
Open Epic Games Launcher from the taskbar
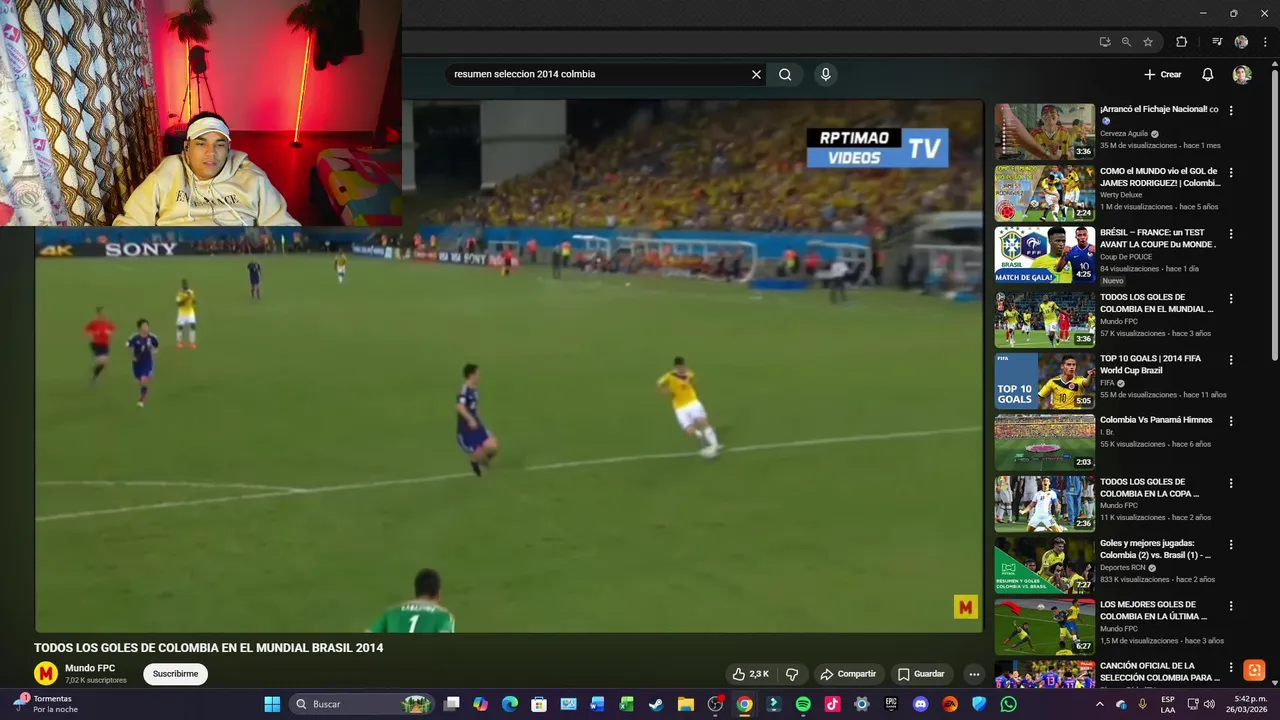pos(891,704)
